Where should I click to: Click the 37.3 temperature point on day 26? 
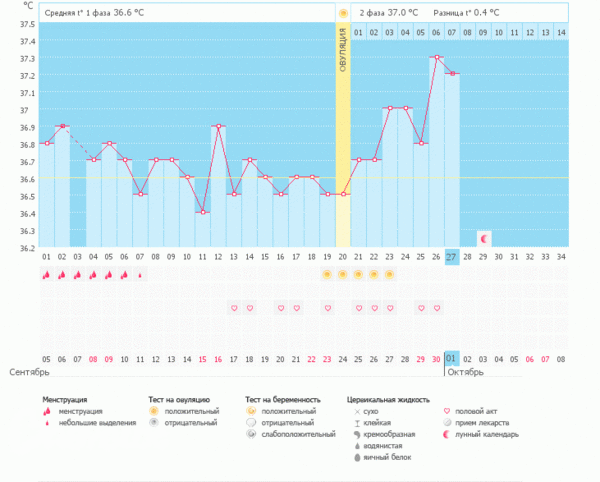436,58
